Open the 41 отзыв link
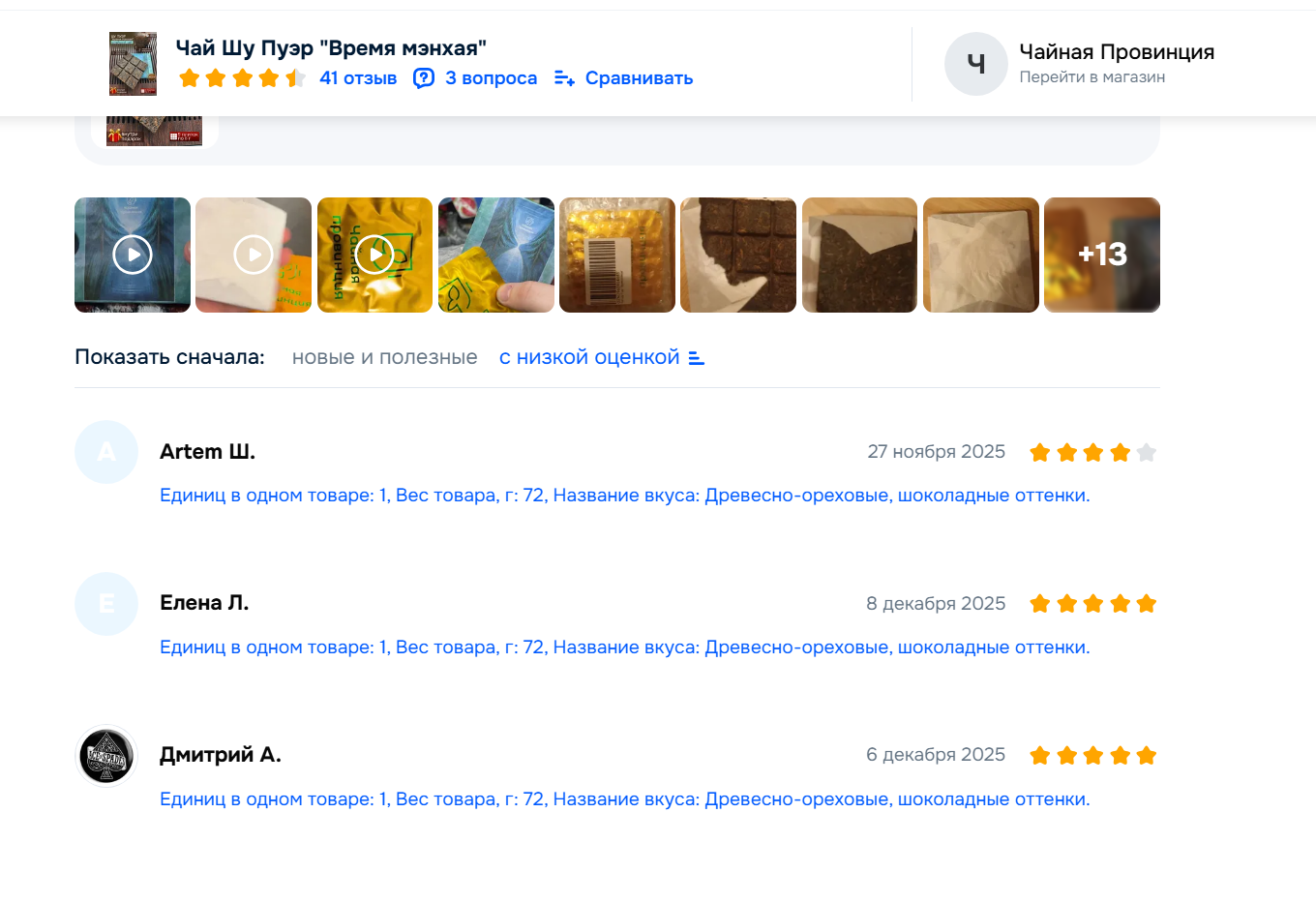Screen dimensions: 1316x903 coord(358,78)
